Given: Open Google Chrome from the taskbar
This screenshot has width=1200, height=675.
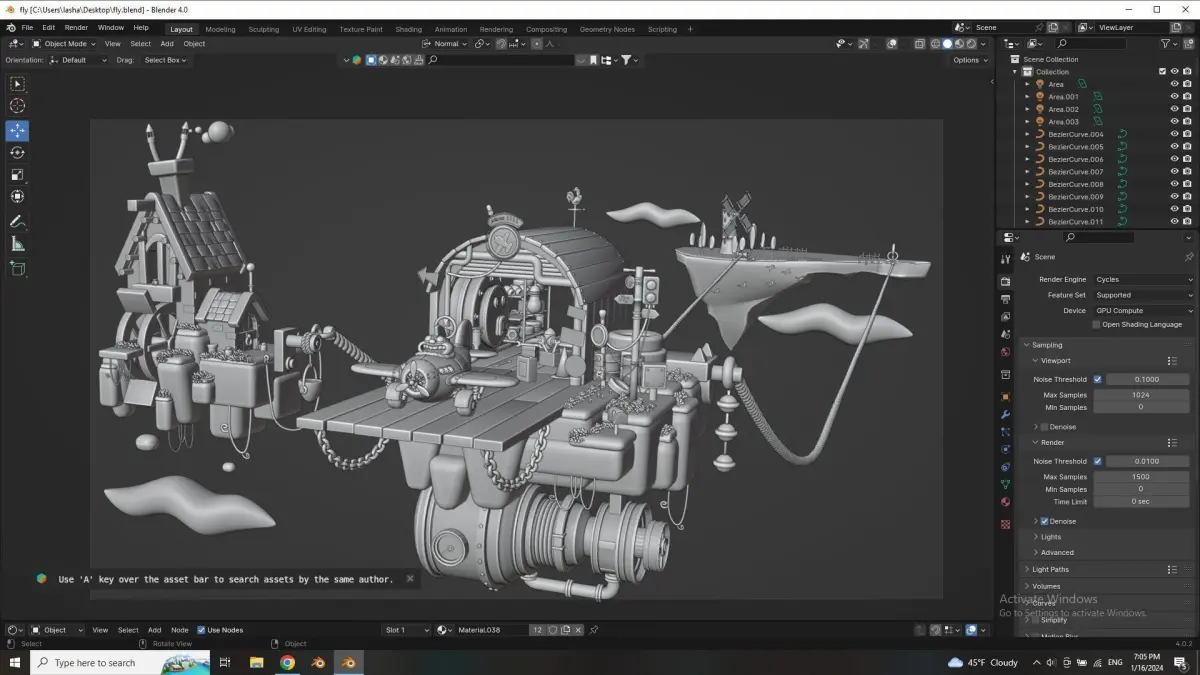Looking at the screenshot, I should [x=287, y=662].
